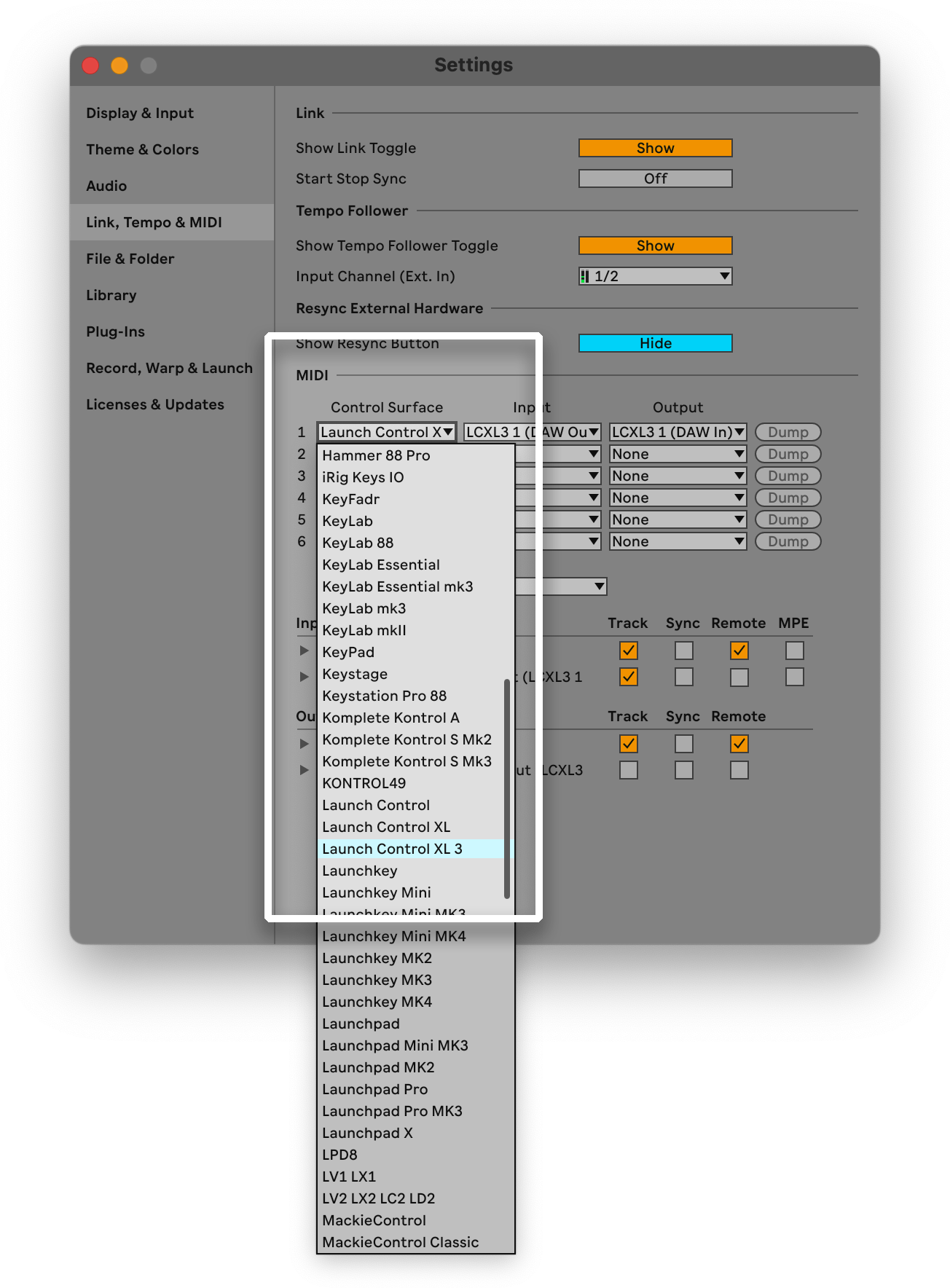
Task: Toggle Track for the first output port
Action: click(629, 744)
